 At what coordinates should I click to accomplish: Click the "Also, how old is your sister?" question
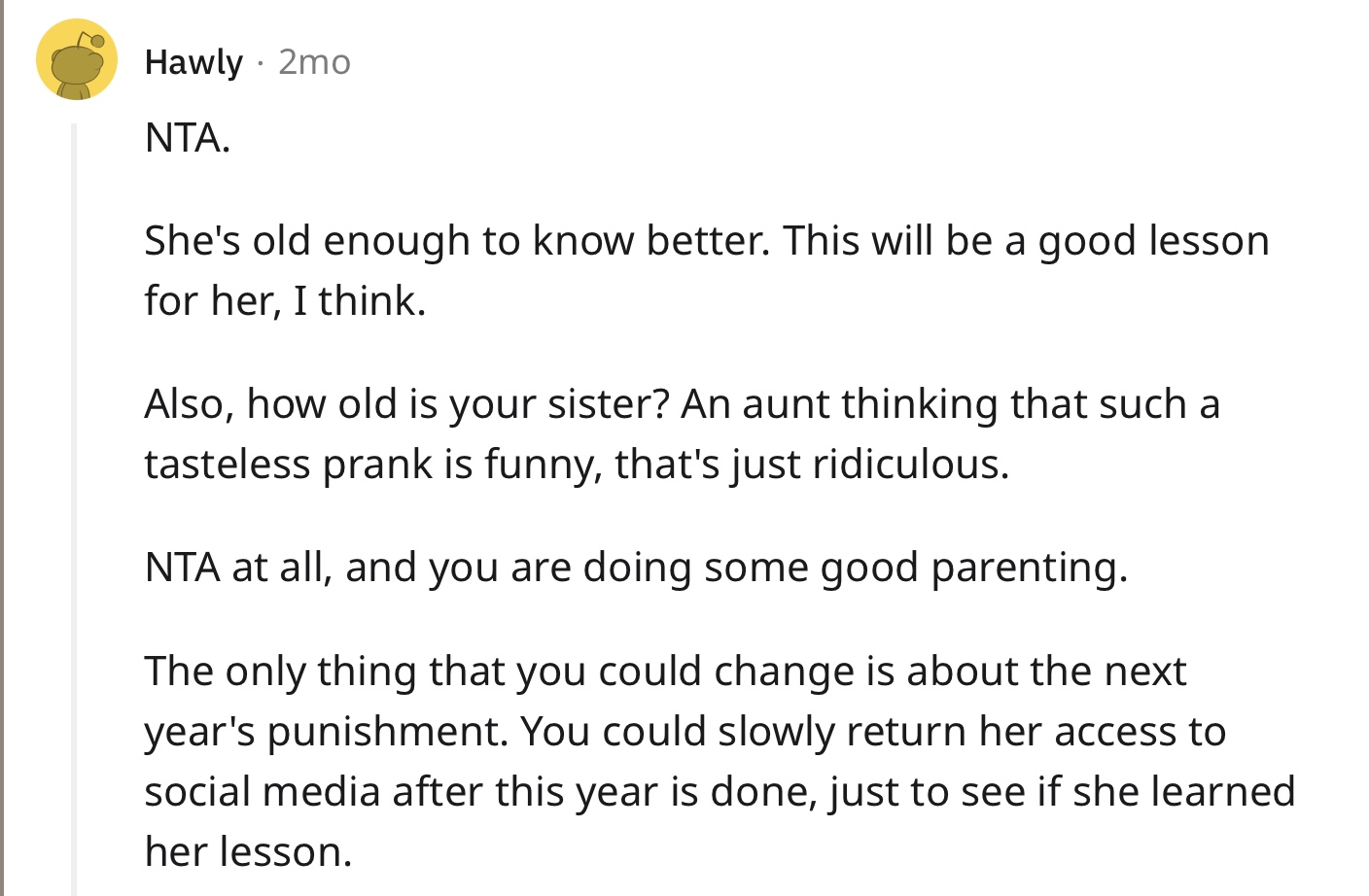pyautogui.click(x=406, y=404)
